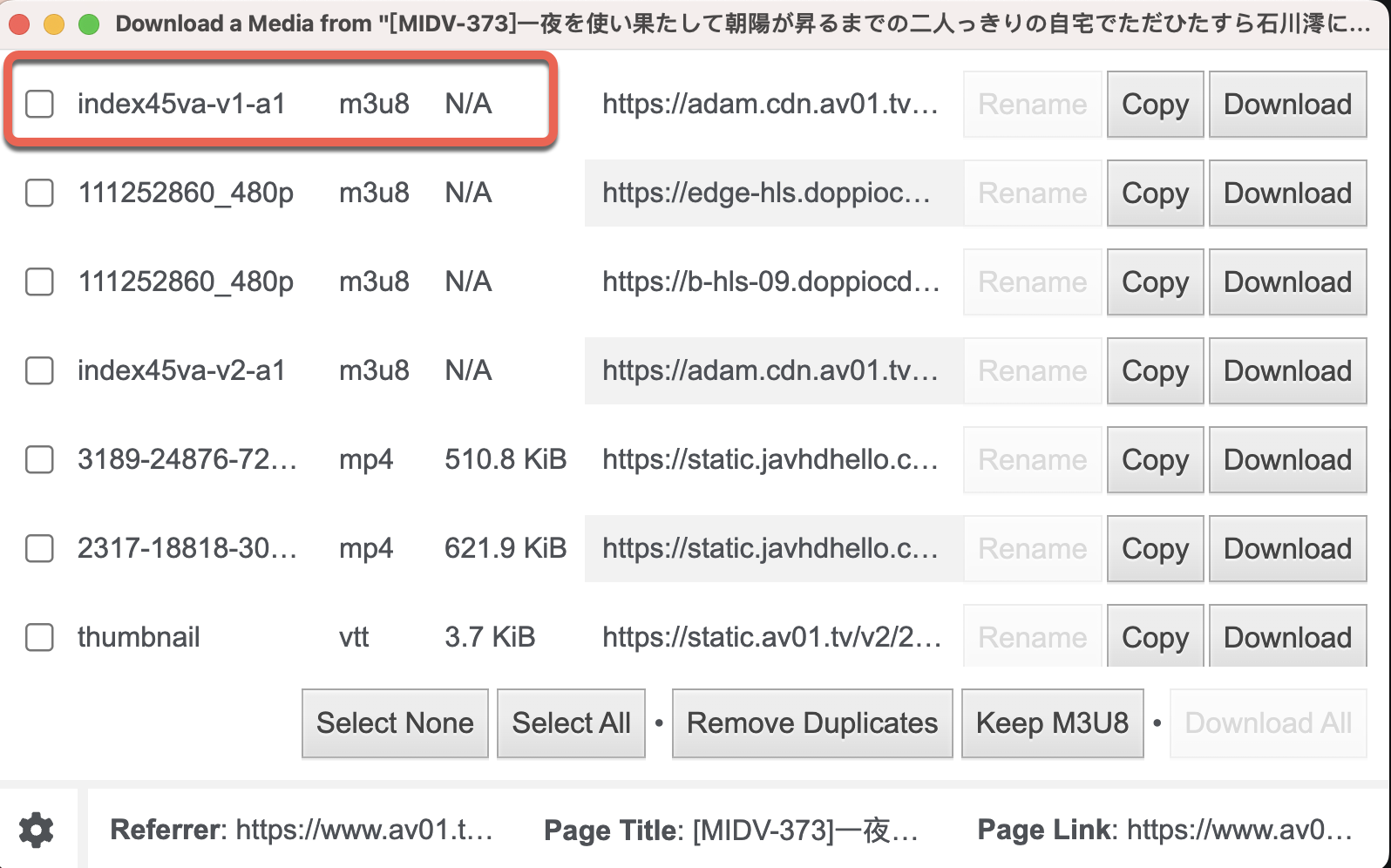The width and height of the screenshot is (1391, 868).
Task: Download the 510.8 KiB mp4 file
Action: [x=1287, y=460]
